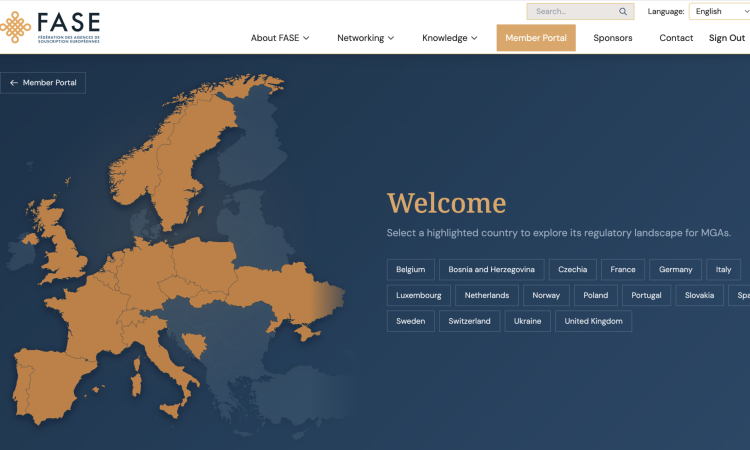750x450 pixels.
Task: Choose the Switzerland button
Action: 469,321
